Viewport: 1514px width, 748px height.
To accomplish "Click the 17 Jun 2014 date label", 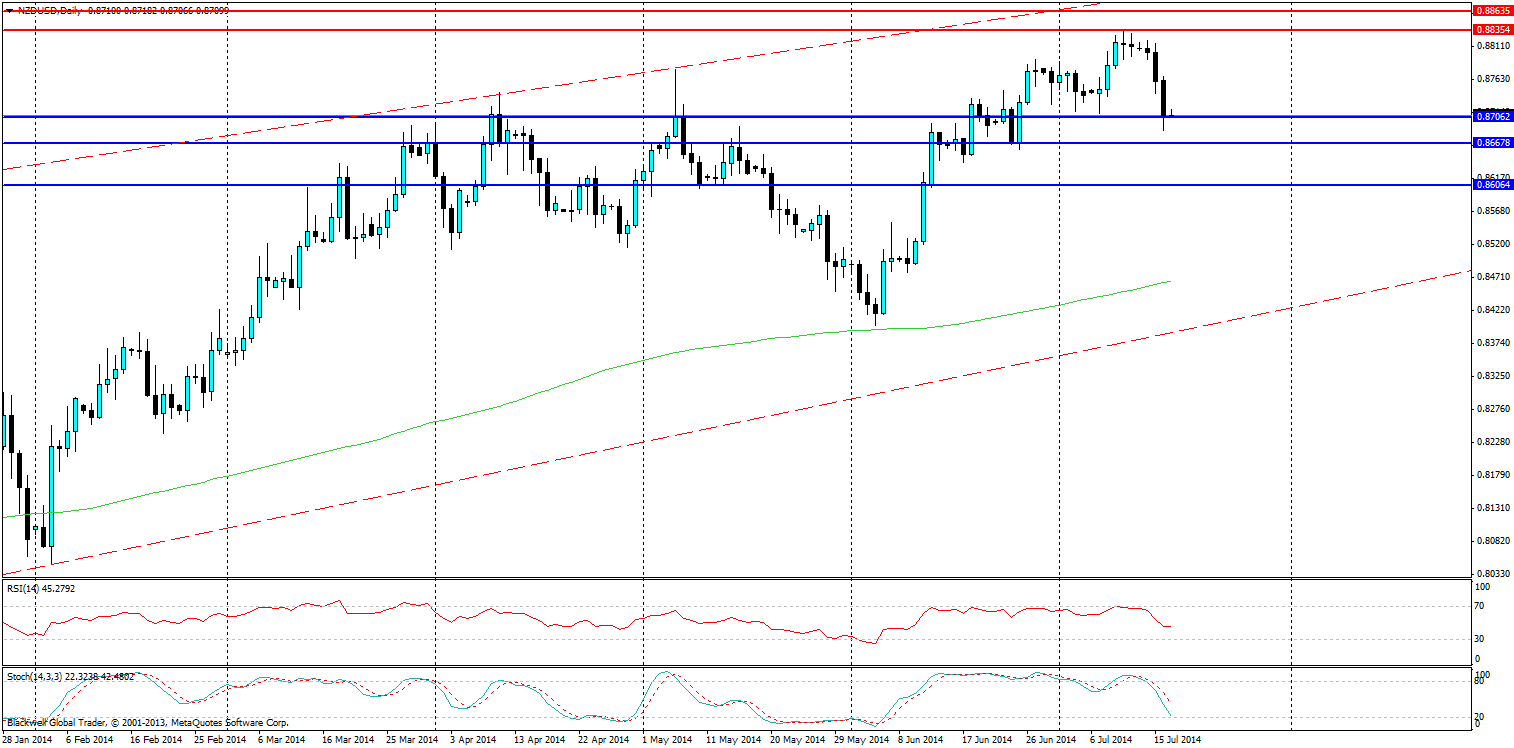I will pos(988,740).
